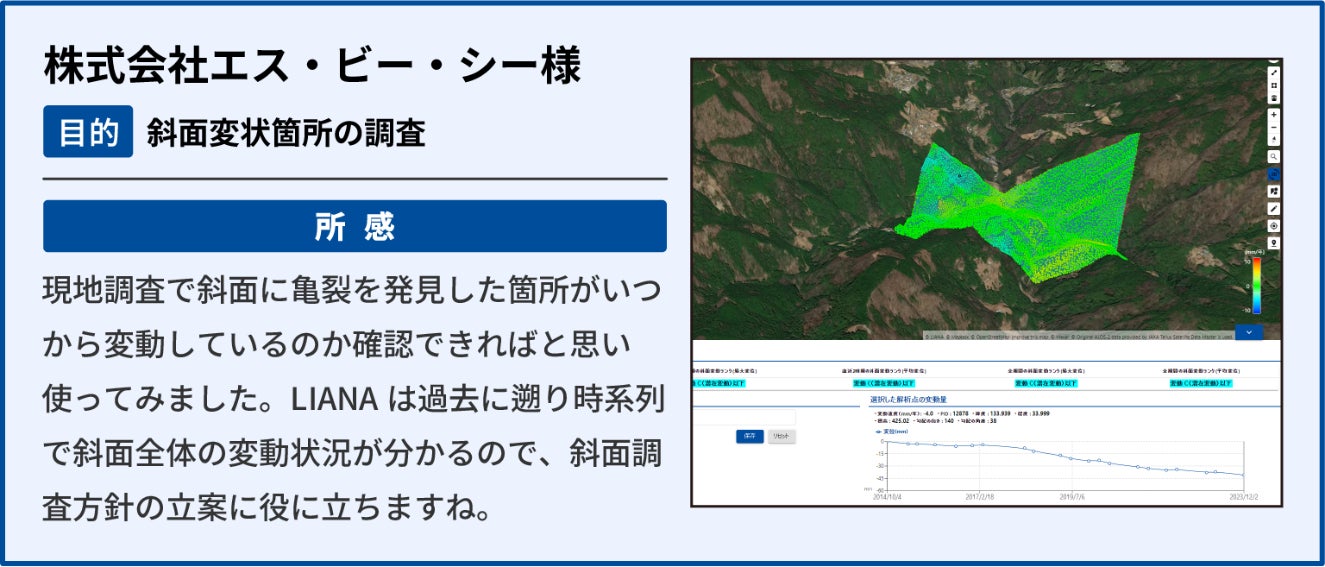The image size is (1325, 567).
Task: Click the blue 保存 save button
Action: click(x=750, y=436)
